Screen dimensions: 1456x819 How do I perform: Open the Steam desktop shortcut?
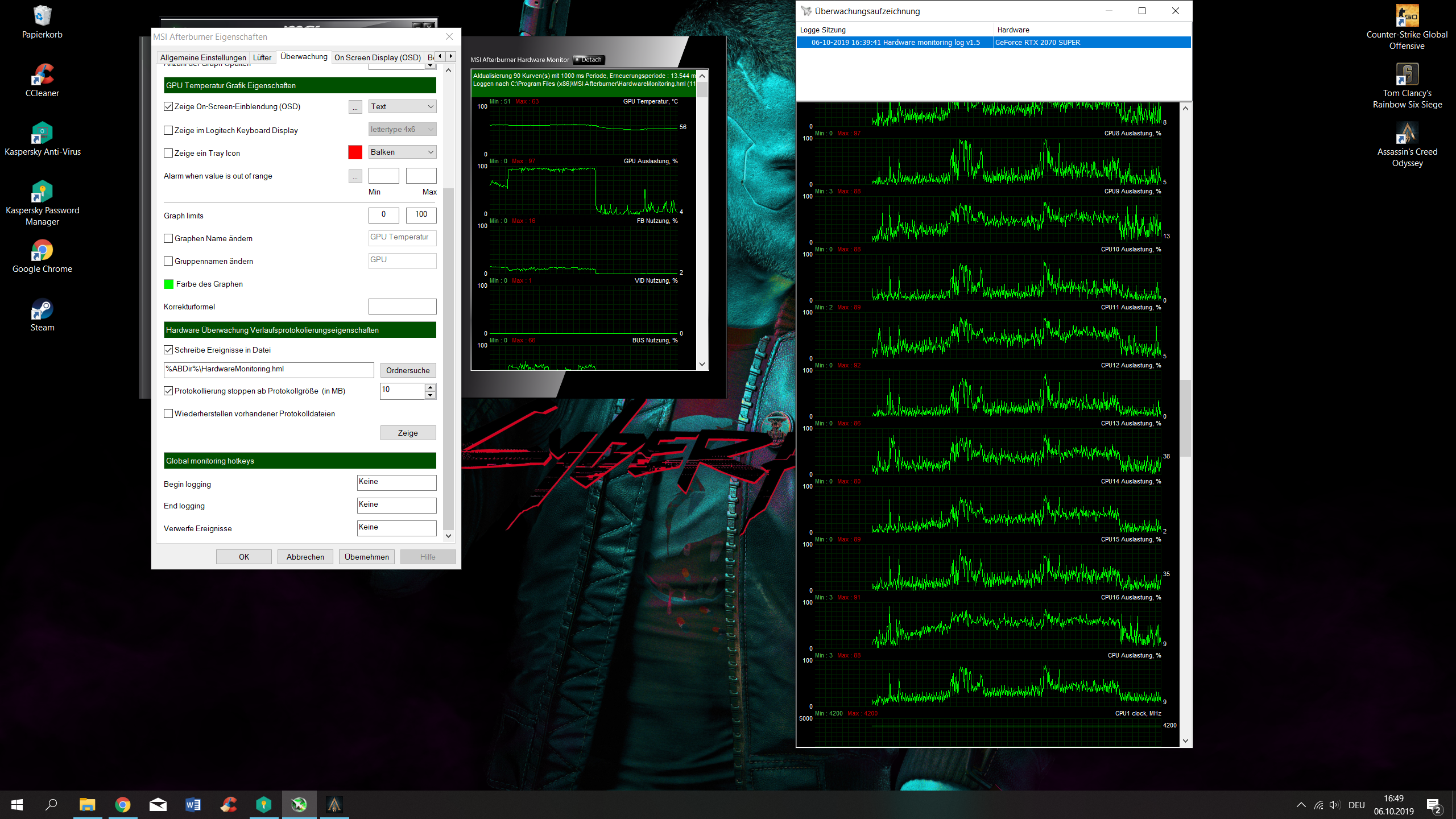42,310
